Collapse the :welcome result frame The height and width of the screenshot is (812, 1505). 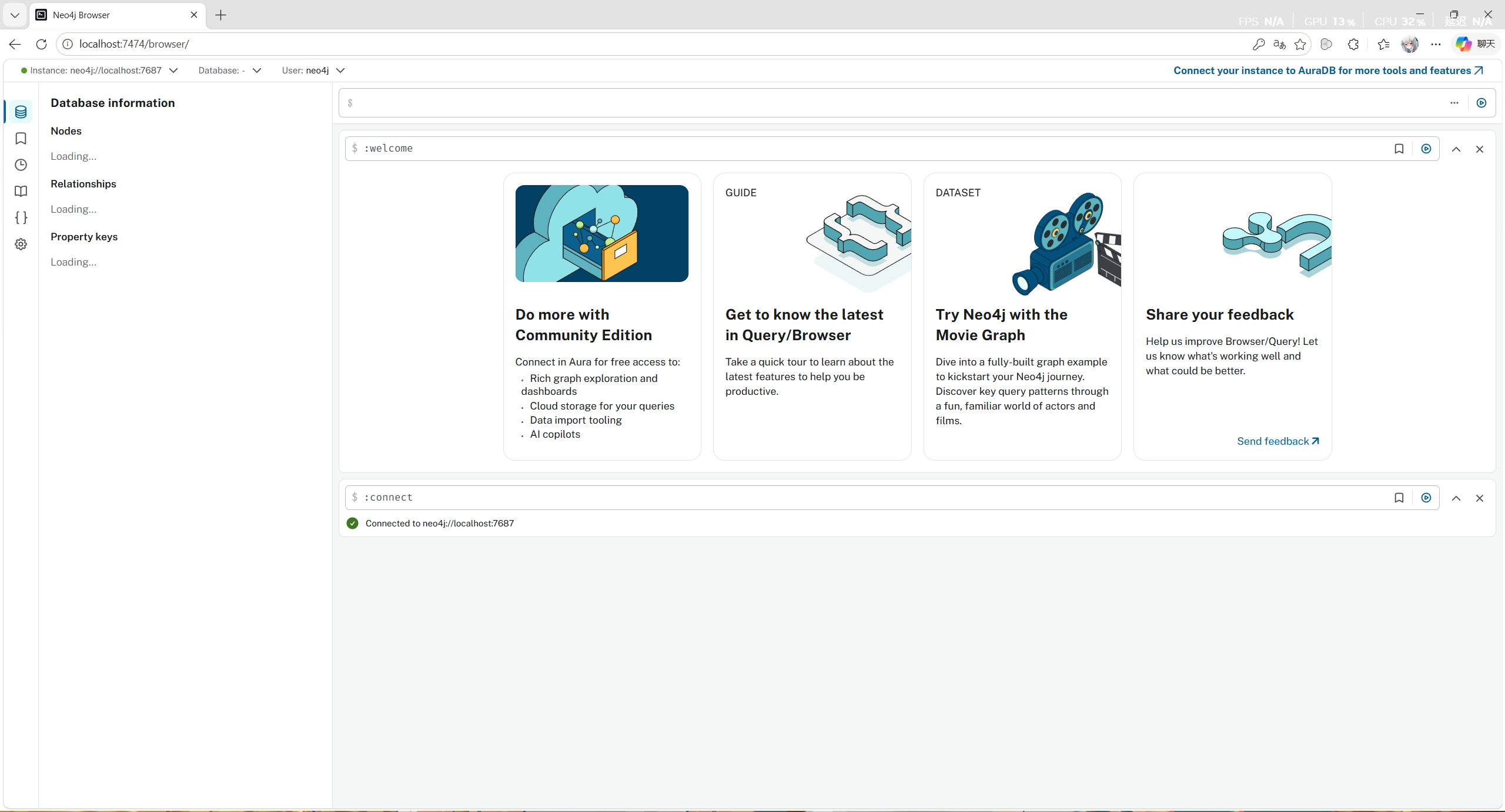pyautogui.click(x=1456, y=149)
